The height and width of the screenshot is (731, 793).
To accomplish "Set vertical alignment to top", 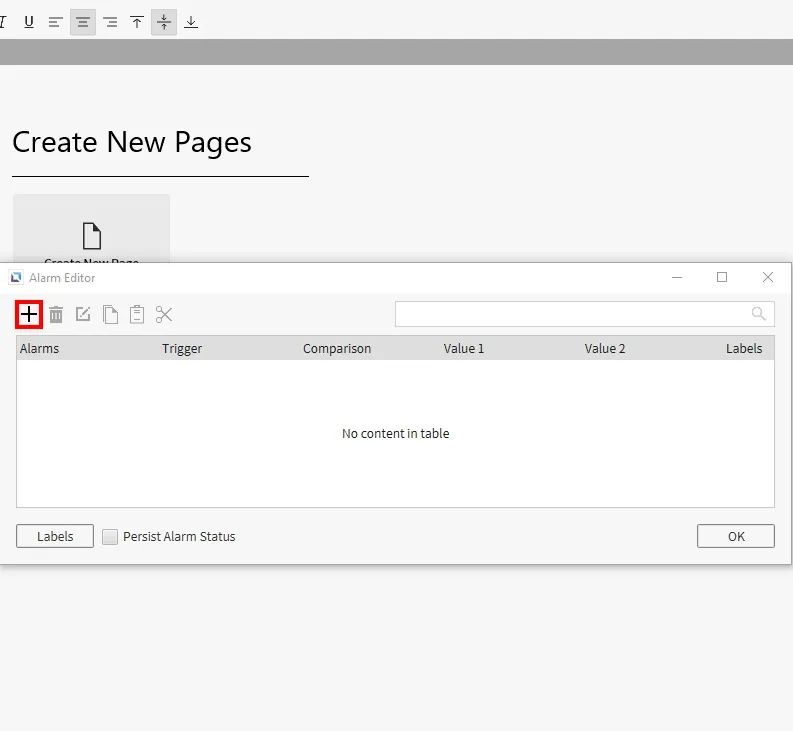I will 137,22.
